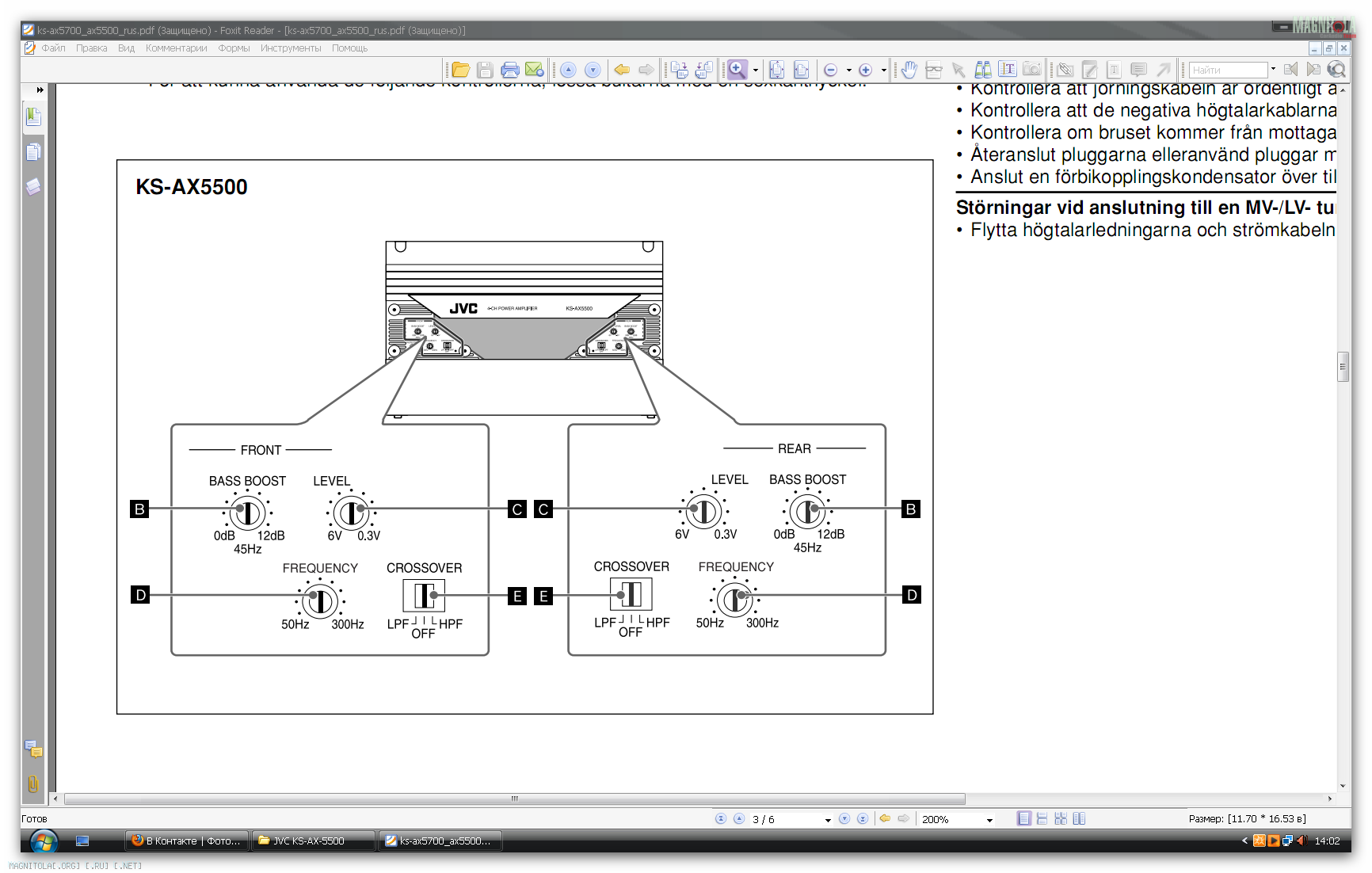This screenshot has width=1372, height=873.
Task: Click the Print icon in the toolbar
Action: pos(510,70)
